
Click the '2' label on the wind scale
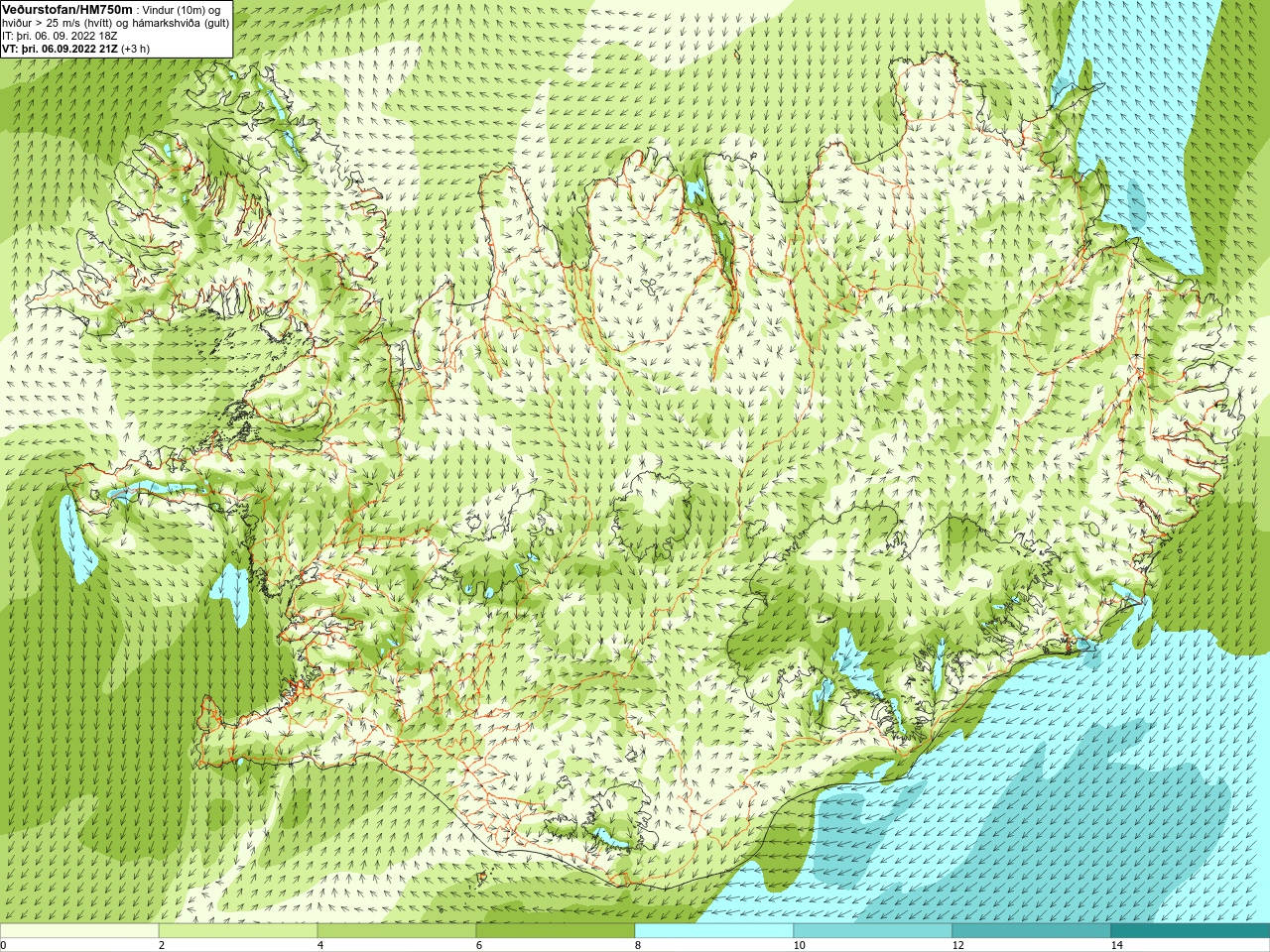click(162, 945)
